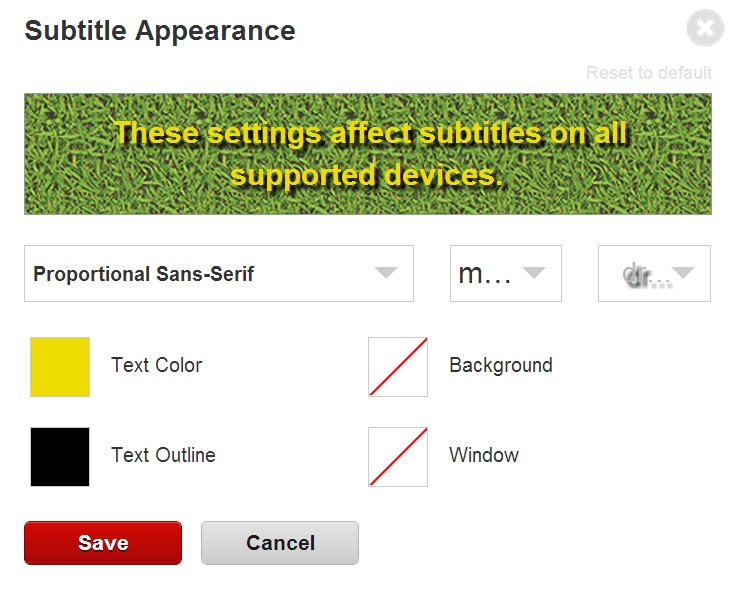The width and height of the screenshot is (737, 591).
Task: Click the subtitle preview on grass background
Action: click(367, 154)
